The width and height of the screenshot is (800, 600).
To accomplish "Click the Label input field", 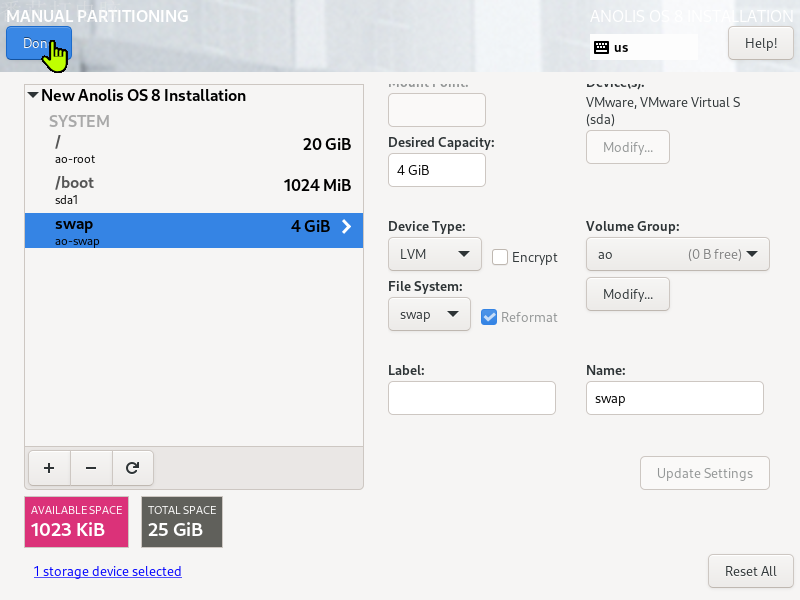I will point(471,398).
